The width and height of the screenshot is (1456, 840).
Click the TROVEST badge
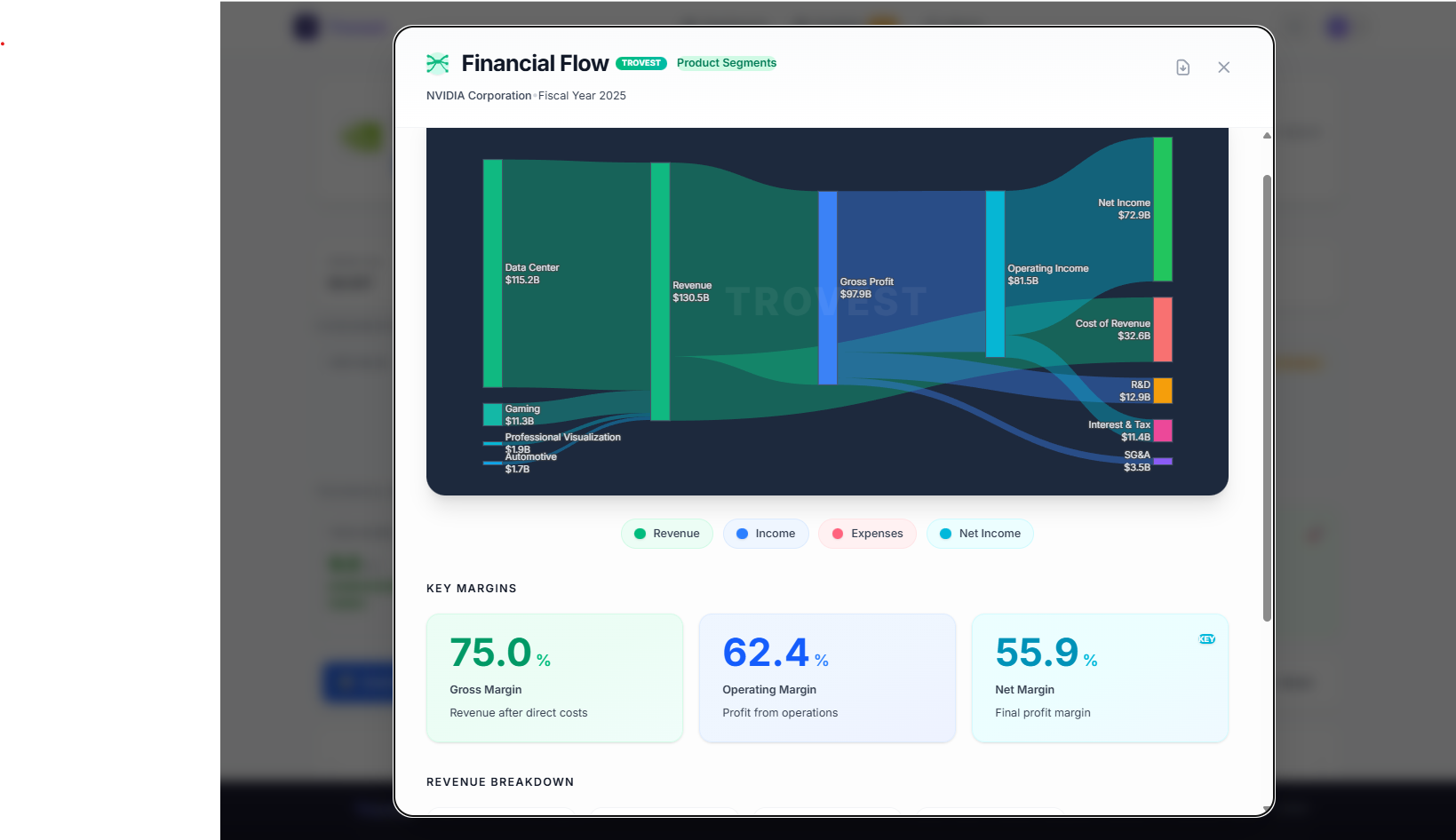tap(641, 63)
